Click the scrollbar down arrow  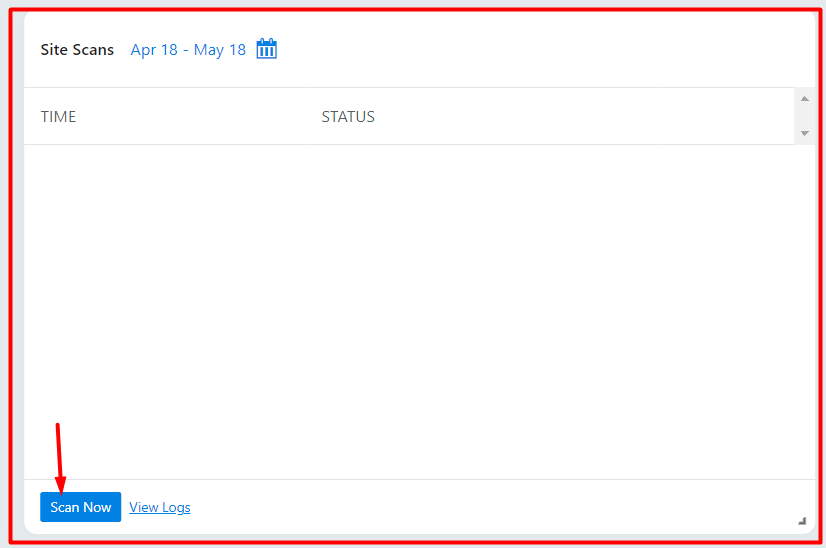804,133
